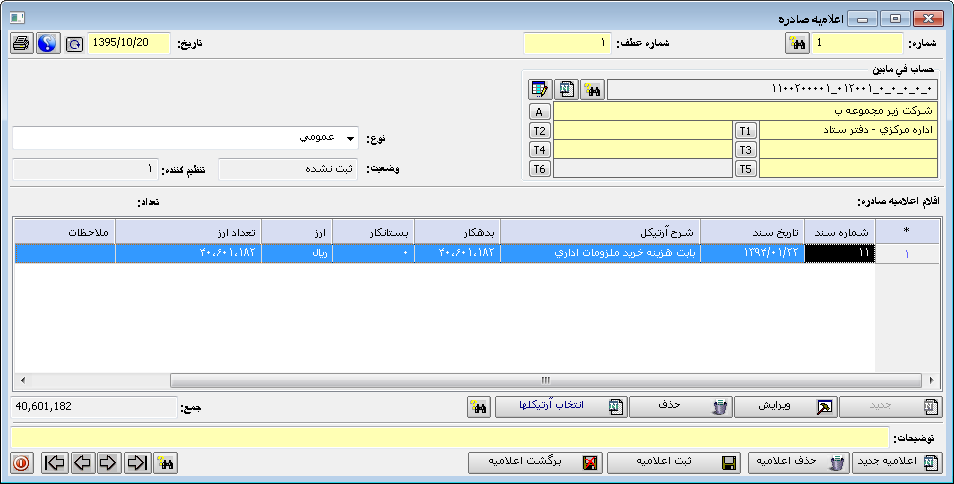Go to the last record arrow

point(137,463)
